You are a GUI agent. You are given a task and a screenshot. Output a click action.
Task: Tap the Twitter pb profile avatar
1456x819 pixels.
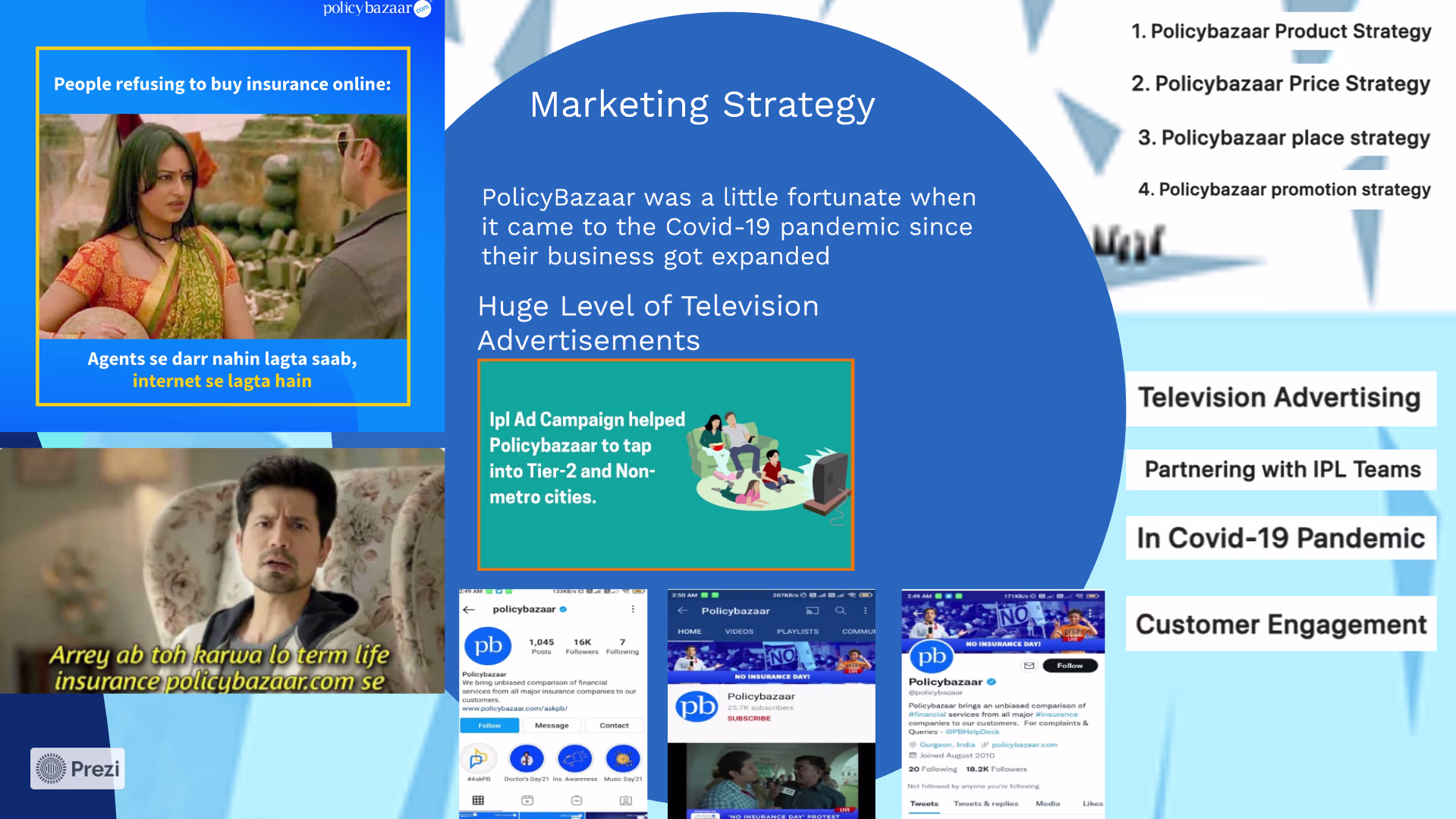(932, 657)
